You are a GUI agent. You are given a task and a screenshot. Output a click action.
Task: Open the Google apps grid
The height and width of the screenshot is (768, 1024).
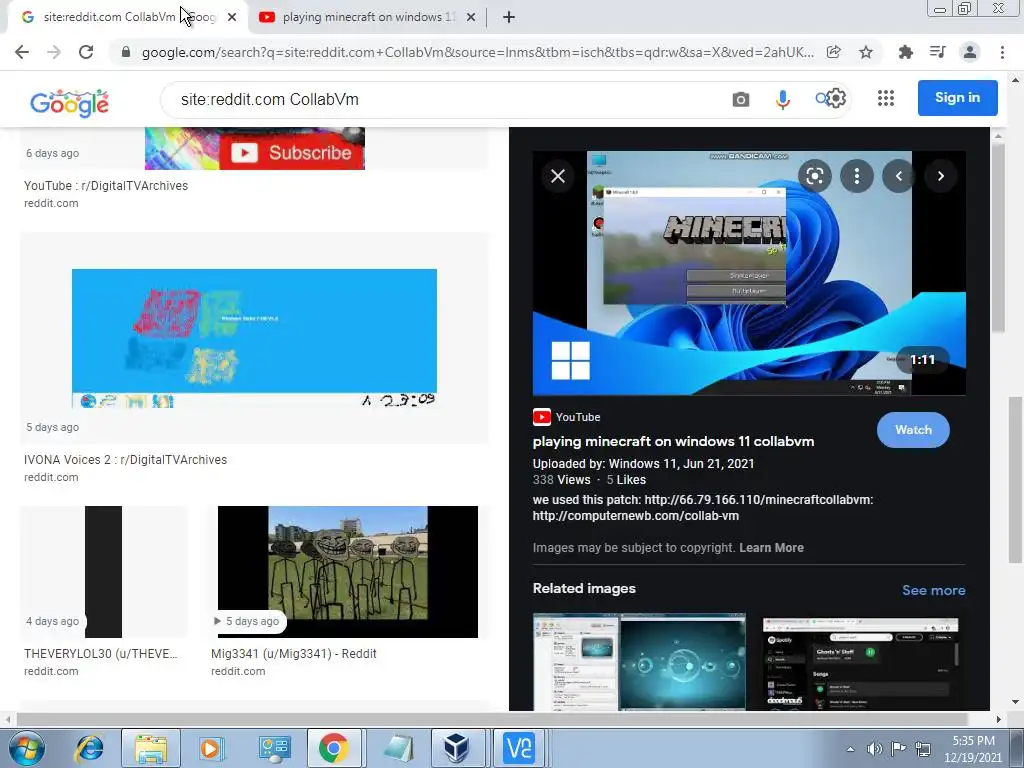click(x=886, y=98)
